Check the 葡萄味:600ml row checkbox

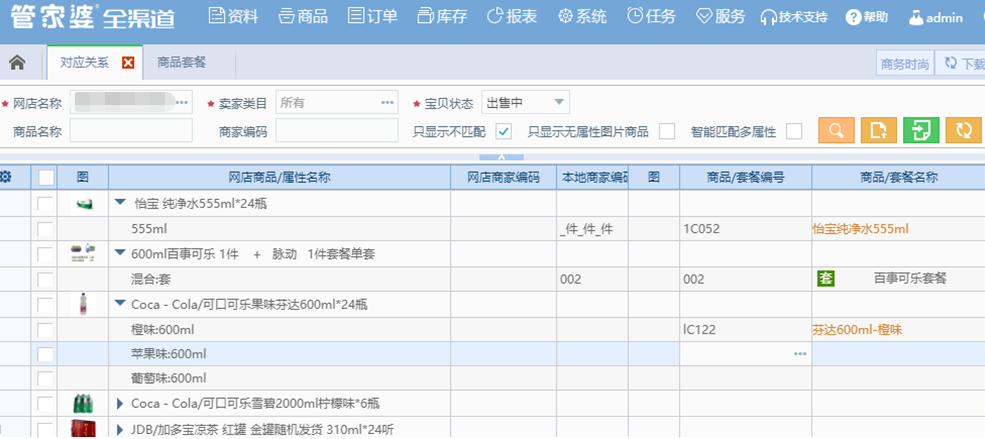45,379
